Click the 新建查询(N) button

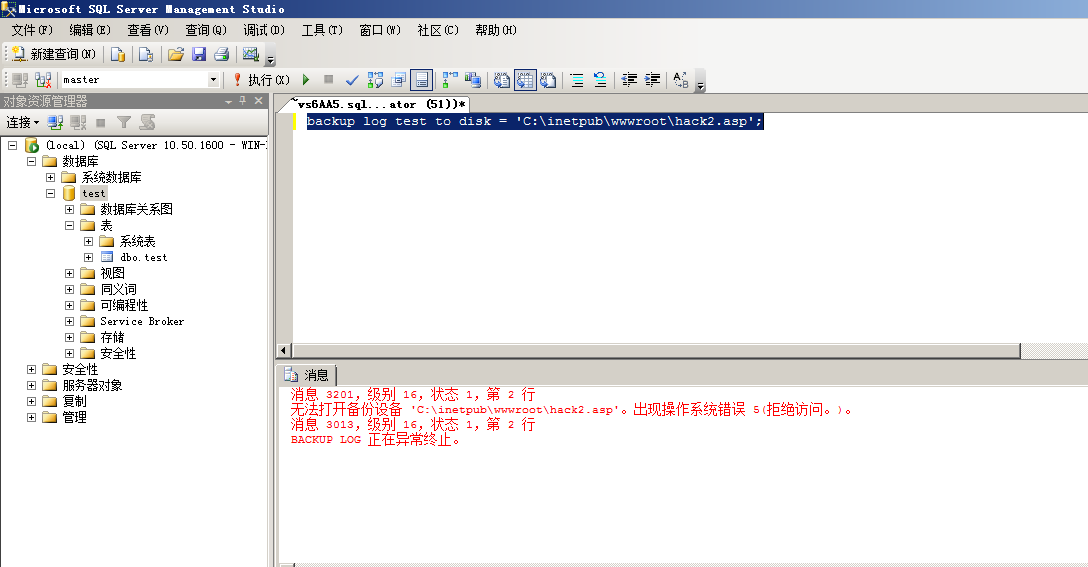[x=54, y=54]
